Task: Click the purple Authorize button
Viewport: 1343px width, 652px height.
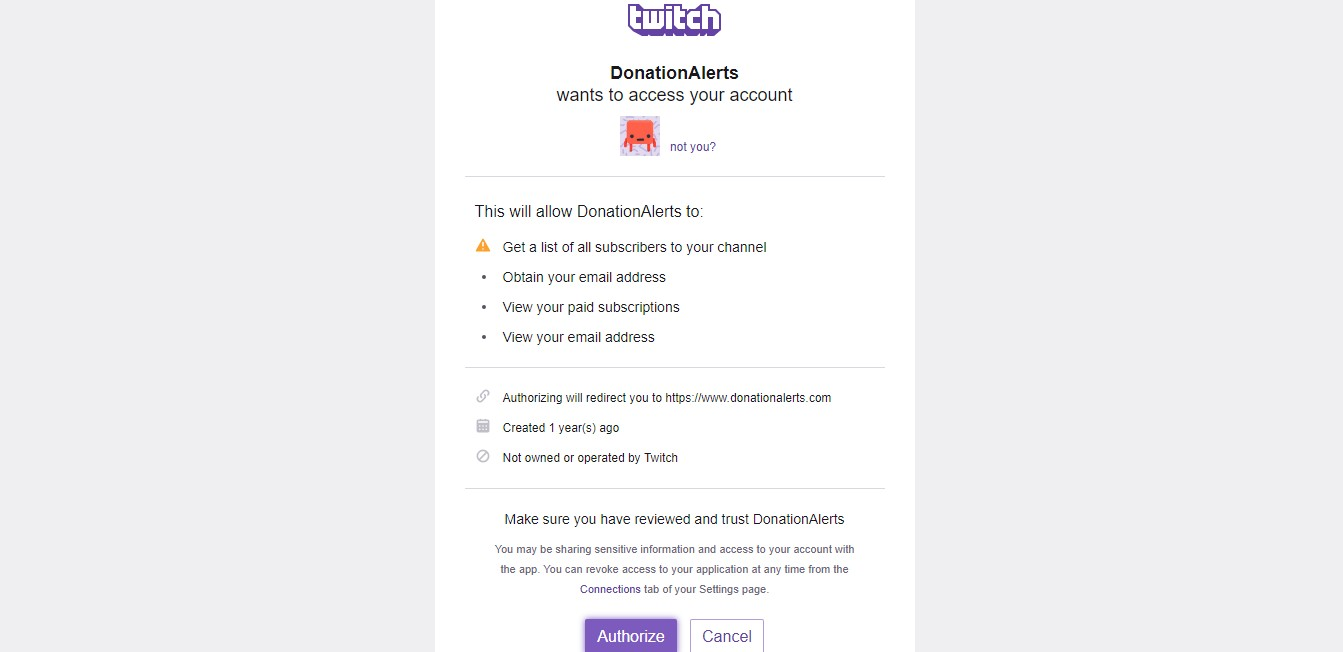Action: coord(631,636)
